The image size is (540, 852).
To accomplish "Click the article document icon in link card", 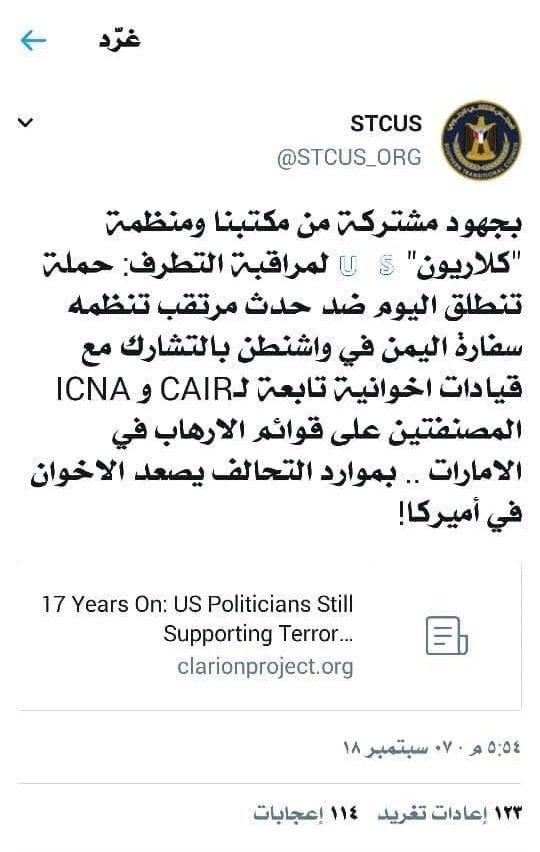I will 447,636.
